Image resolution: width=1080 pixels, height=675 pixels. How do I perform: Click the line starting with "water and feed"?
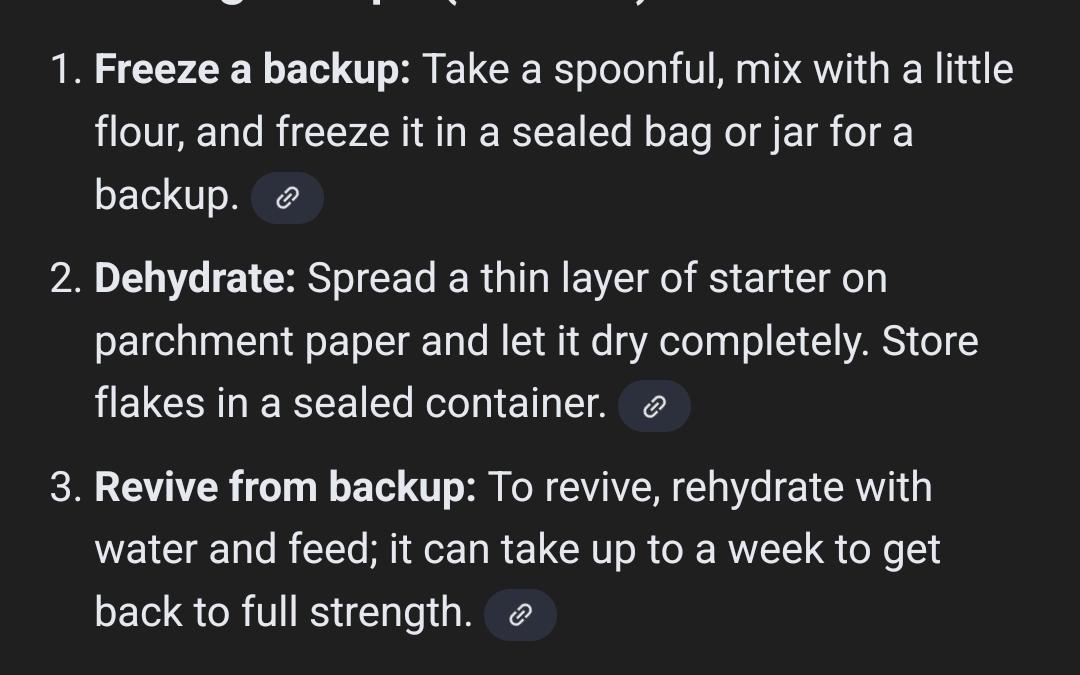coord(517,550)
